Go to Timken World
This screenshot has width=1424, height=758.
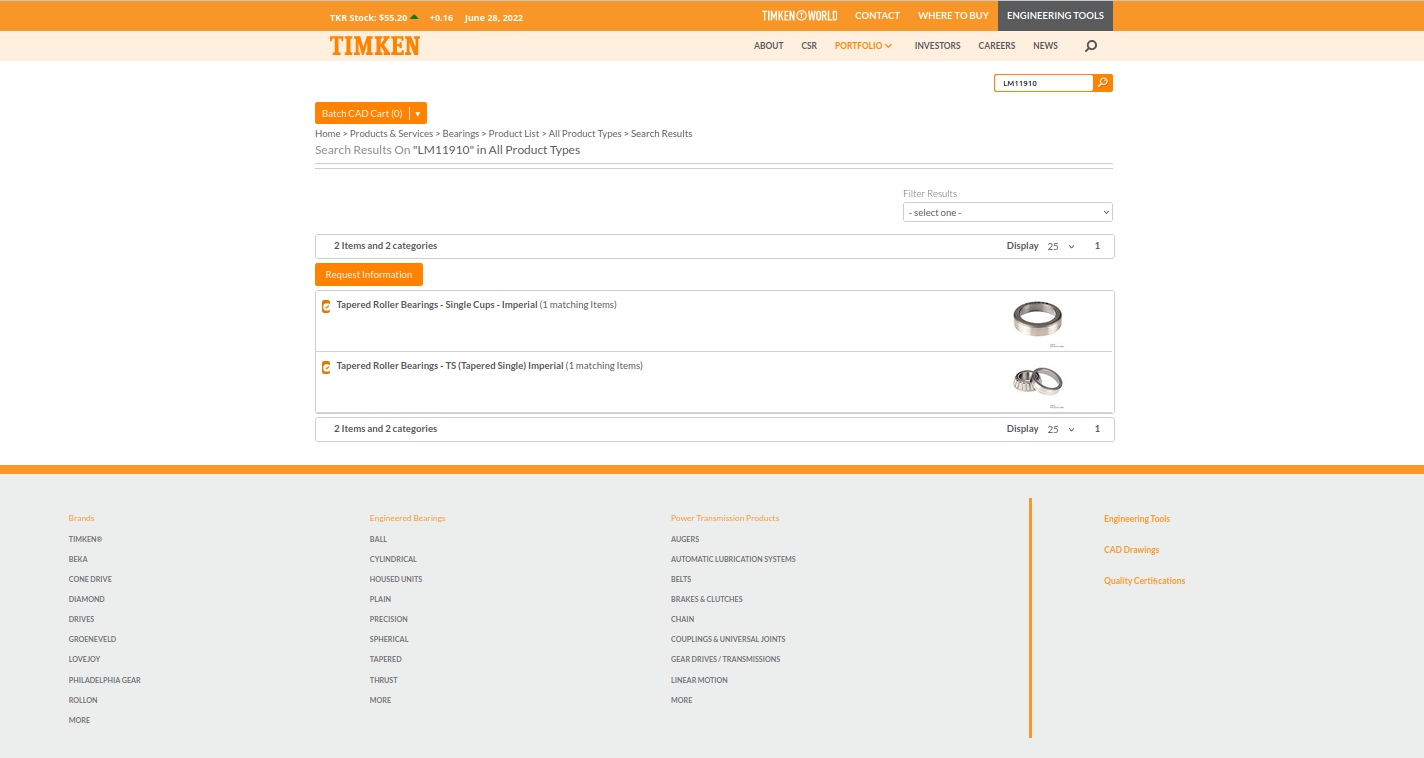tap(799, 16)
